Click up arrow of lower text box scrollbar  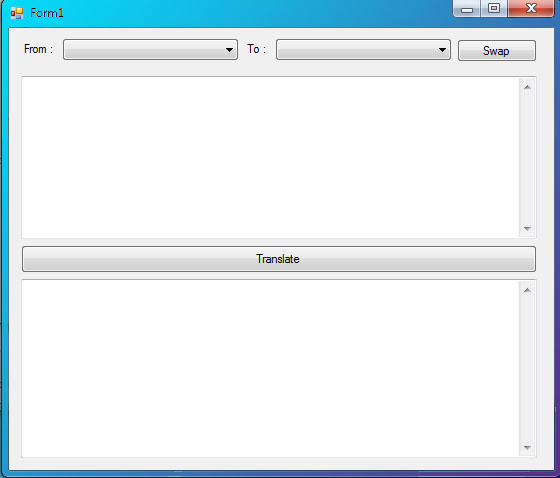pos(527,290)
